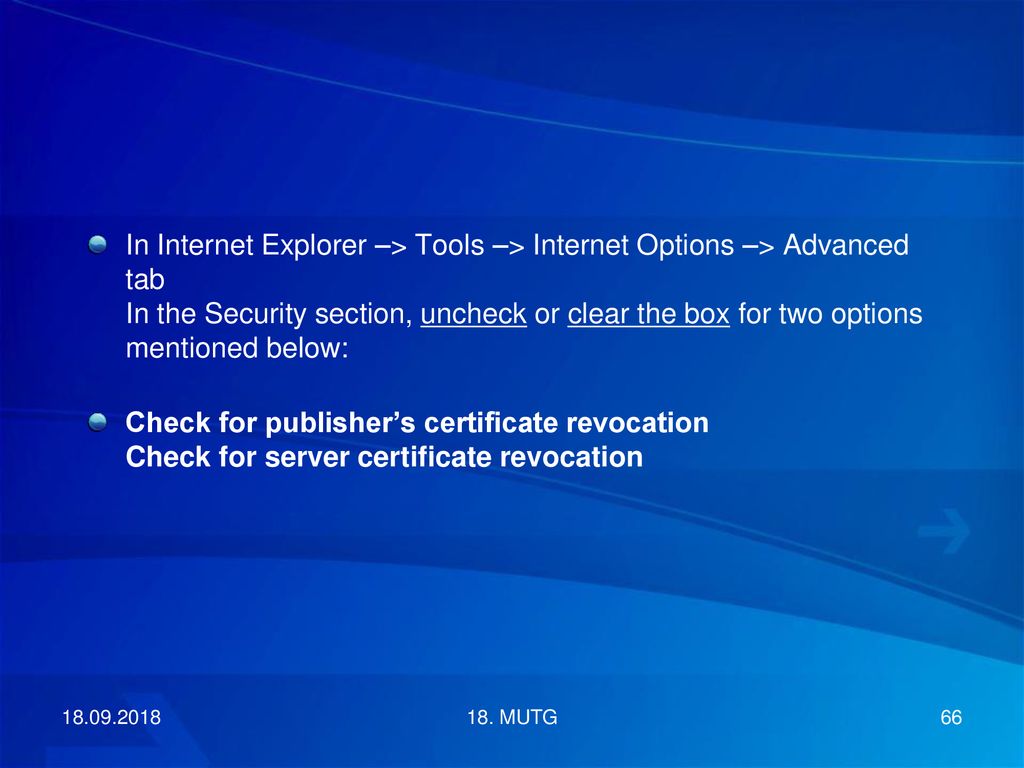The image size is (1024, 768).
Task: Click the slide number 66
Action: [x=951, y=717]
